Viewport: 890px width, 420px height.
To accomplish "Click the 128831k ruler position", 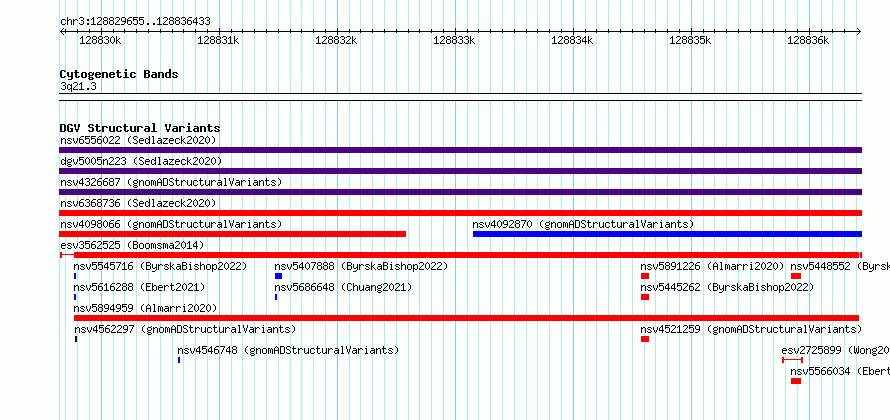I will pyautogui.click(x=218, y=40).
